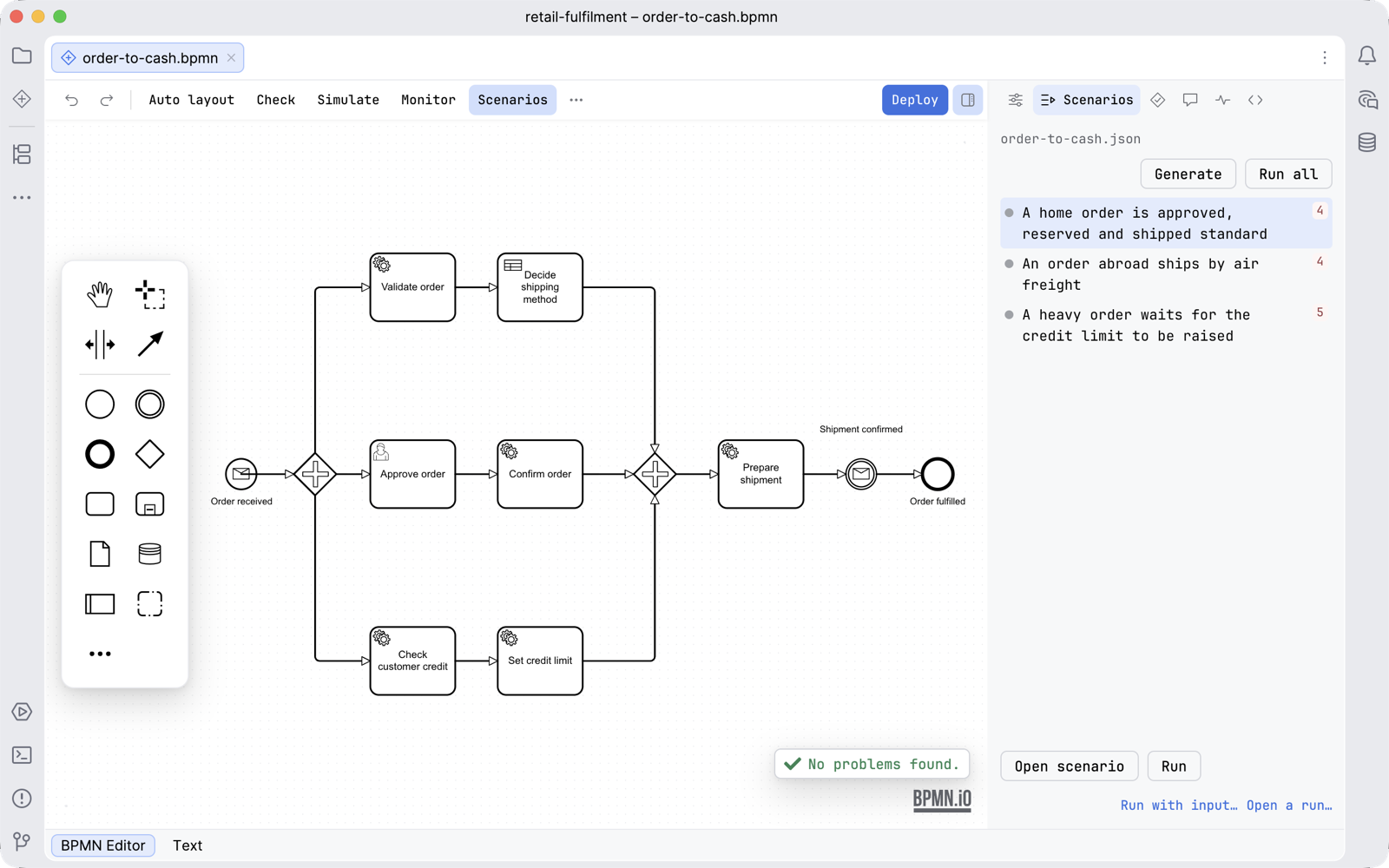
Task: Select the Hand tool in the palette
Action: coord(100,294)
